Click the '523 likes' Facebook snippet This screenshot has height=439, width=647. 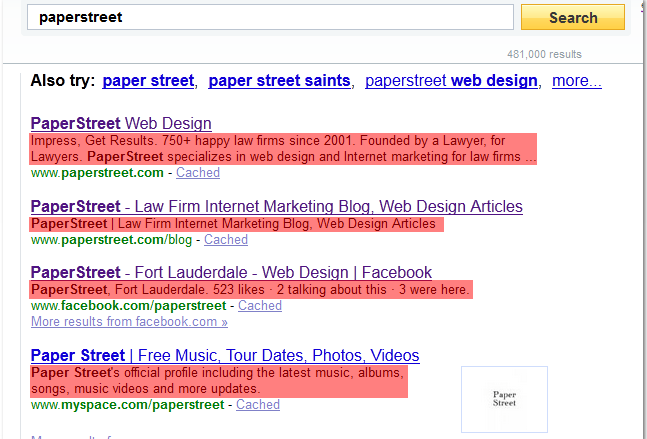pos(251,290)
